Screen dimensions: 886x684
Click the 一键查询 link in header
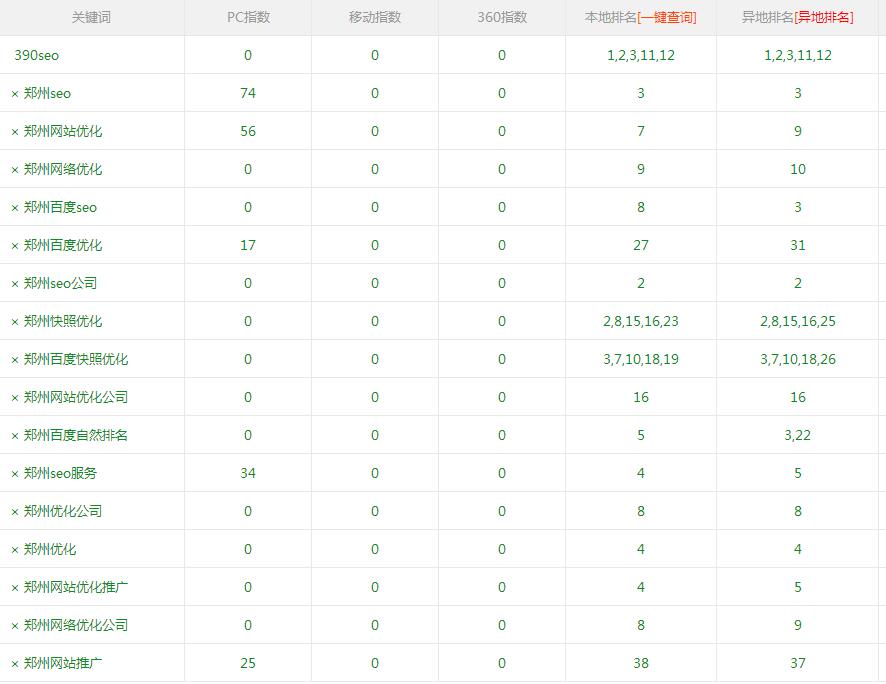pyautogui.click(x=667, y=17)
